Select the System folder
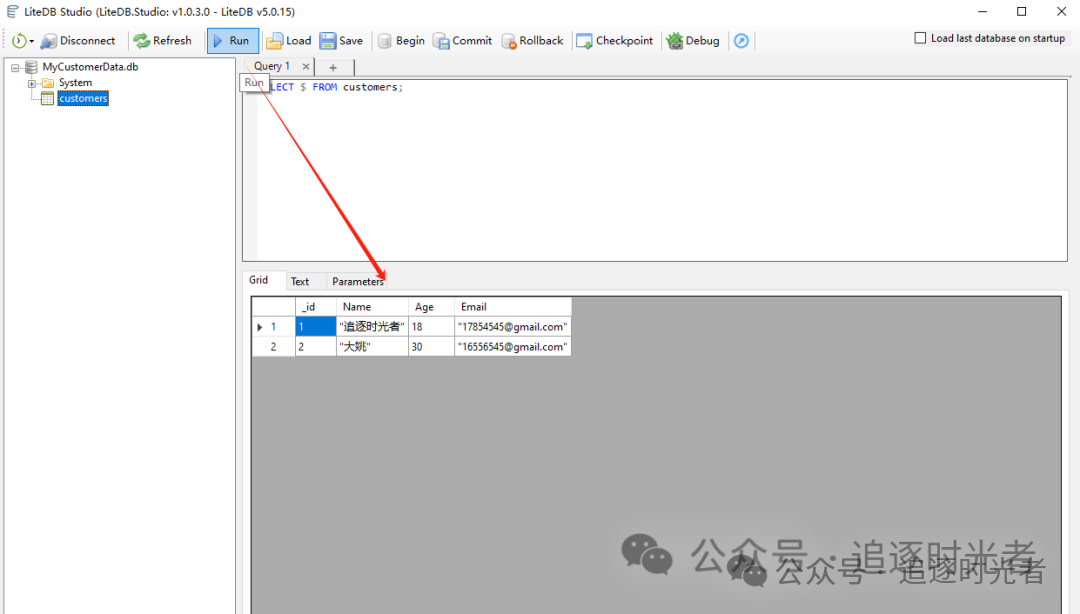 [x=75, y=83]
